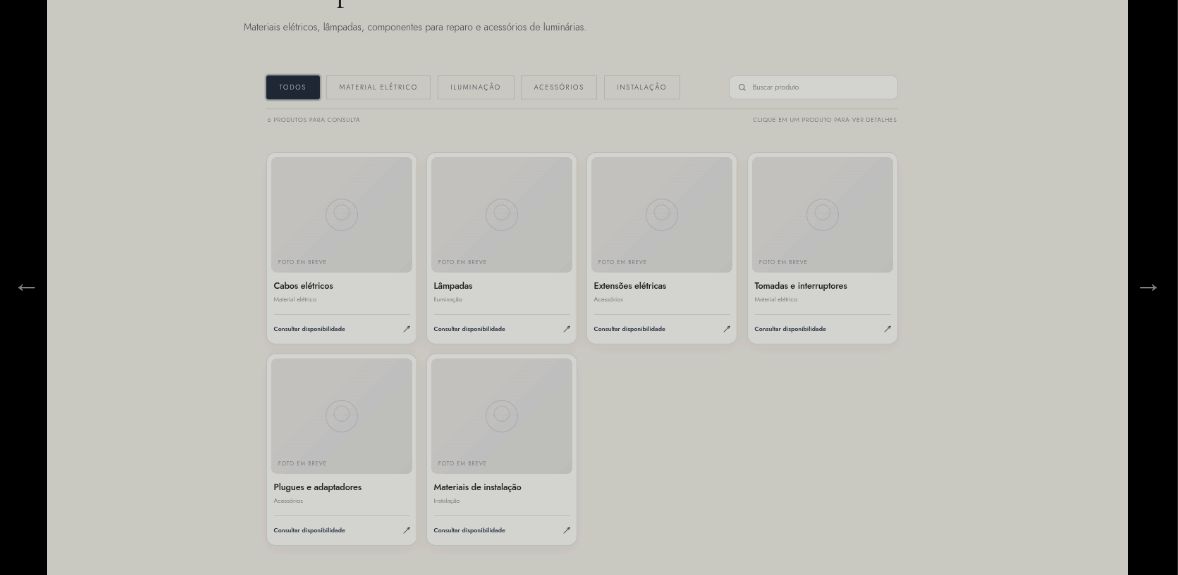Screen dimensions: 1178x575
Task: Open Extensões elétricas photo placeholder
Action: [x=661, y=214]
